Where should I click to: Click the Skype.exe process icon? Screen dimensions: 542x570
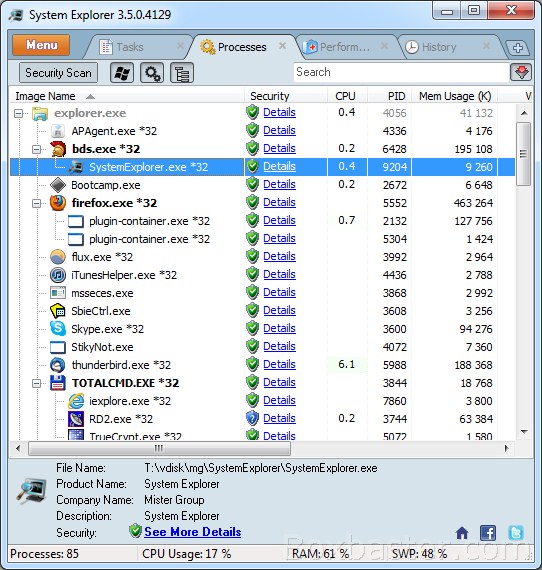(x=58, y=329)
